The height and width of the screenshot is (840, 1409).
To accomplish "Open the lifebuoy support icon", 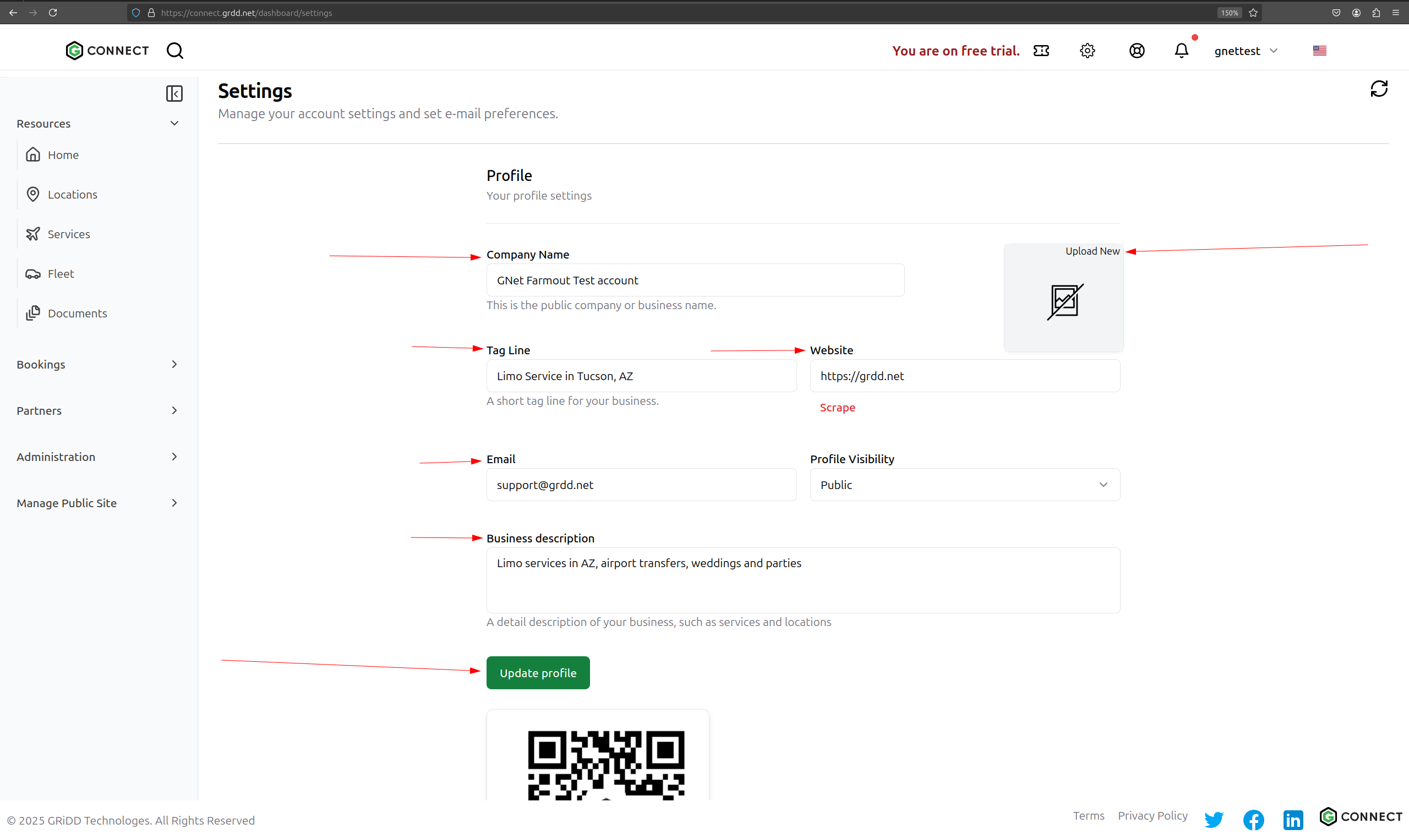I will (1137, 51).
